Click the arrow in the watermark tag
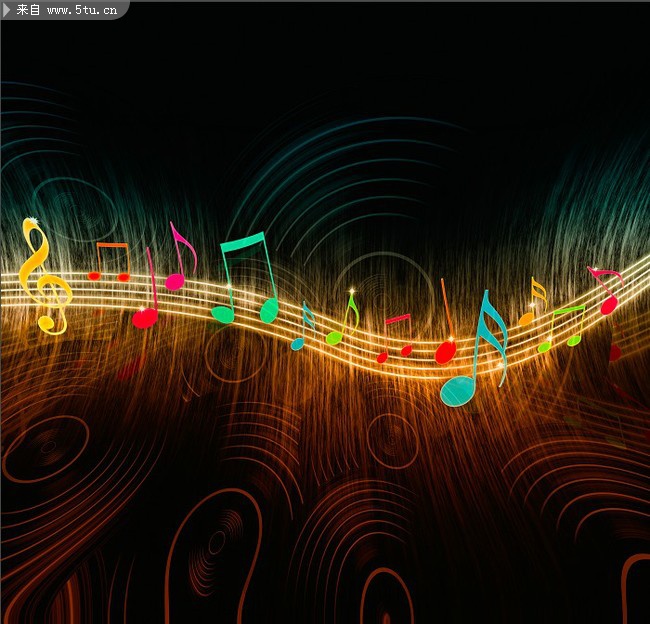Image resolution: width=650 pixels, height=624 pixels. coord(8,10)
